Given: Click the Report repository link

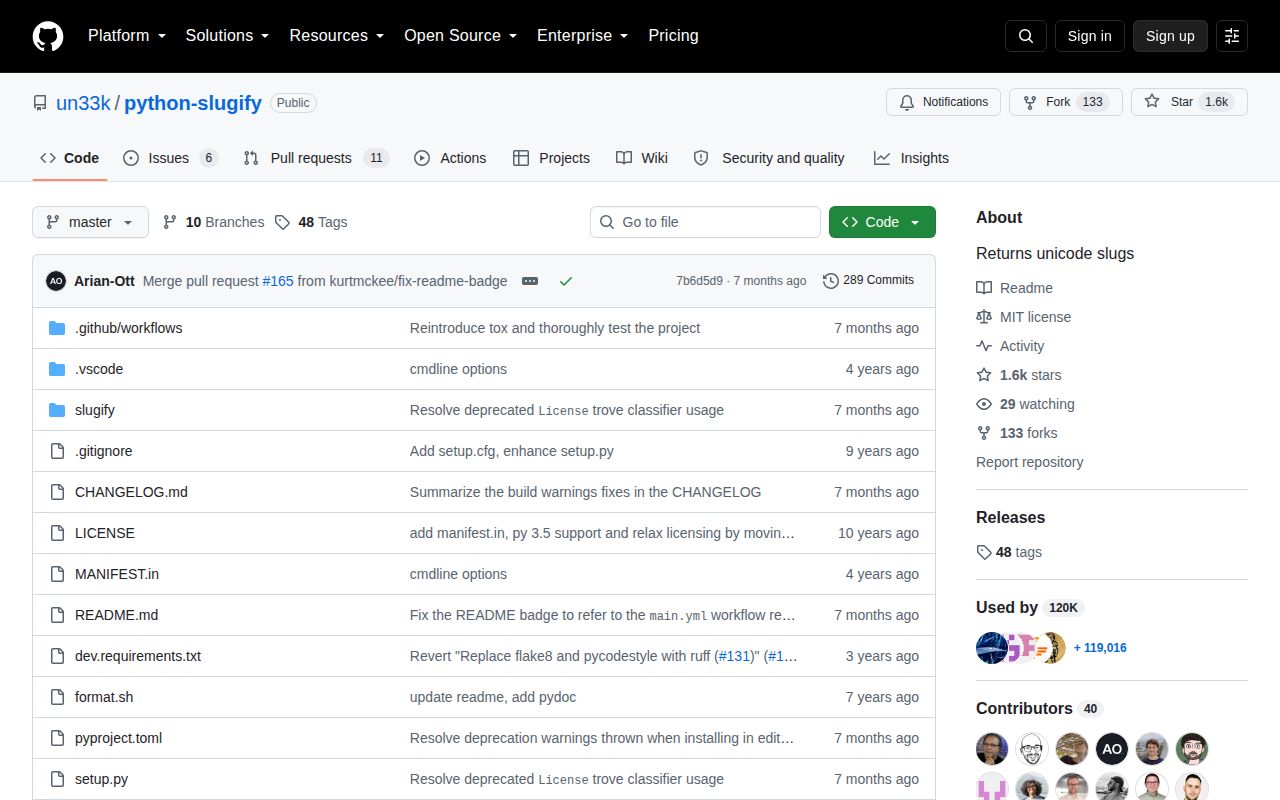Looking at the screenshot, I should click(1029, 462).
